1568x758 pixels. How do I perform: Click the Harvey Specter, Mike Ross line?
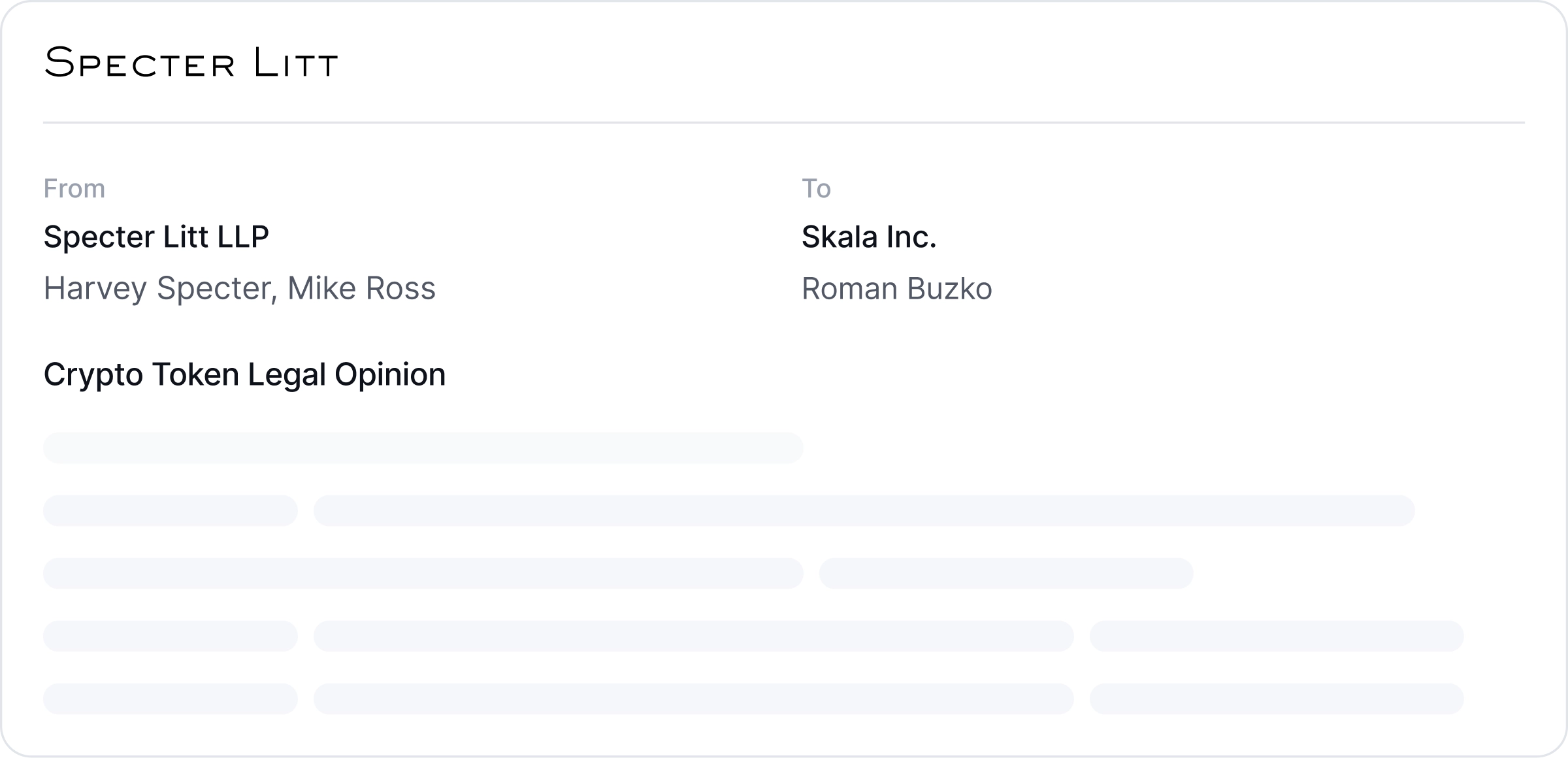pyautogui.click(x=239, y=288)
